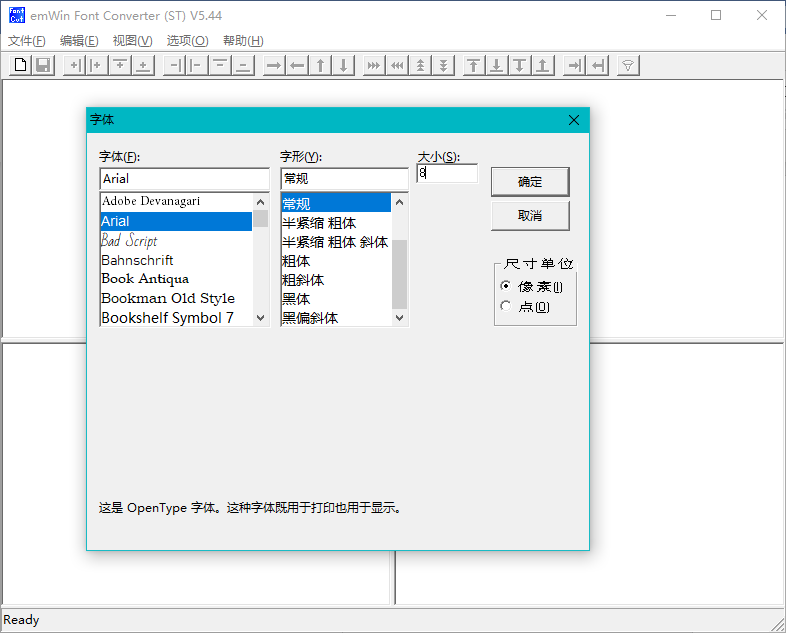Click the single left-arrow shift icon
Screen dimensions: 786x633
point(297,65)
